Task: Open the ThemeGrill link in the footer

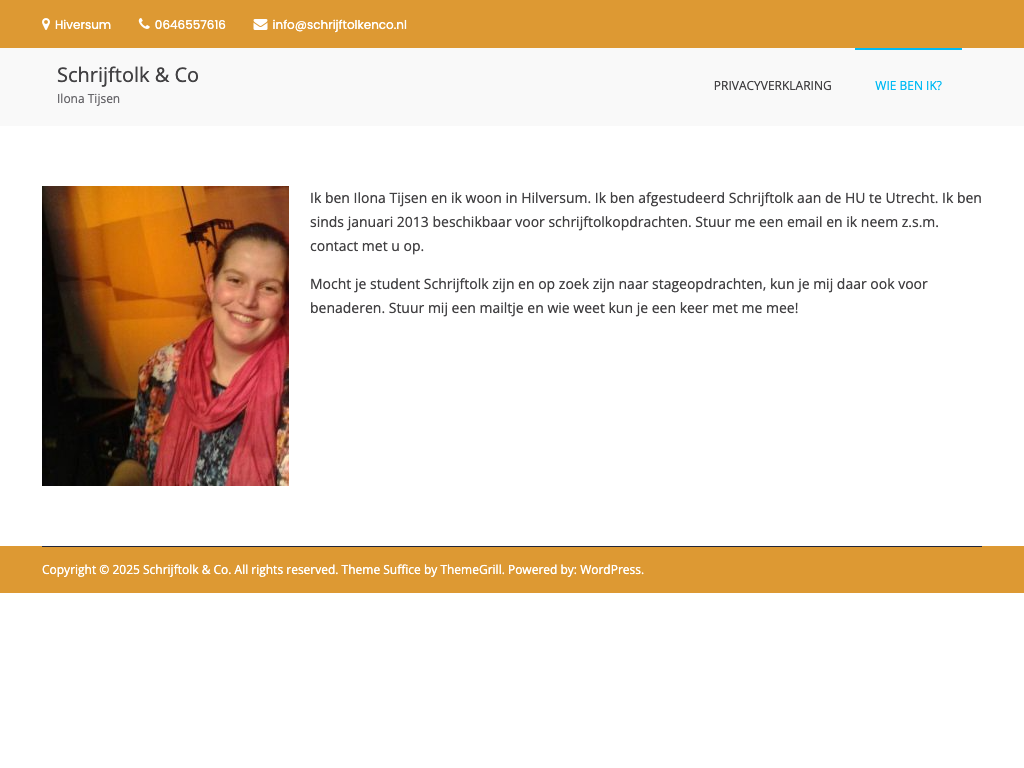Action: coord(471,569)
